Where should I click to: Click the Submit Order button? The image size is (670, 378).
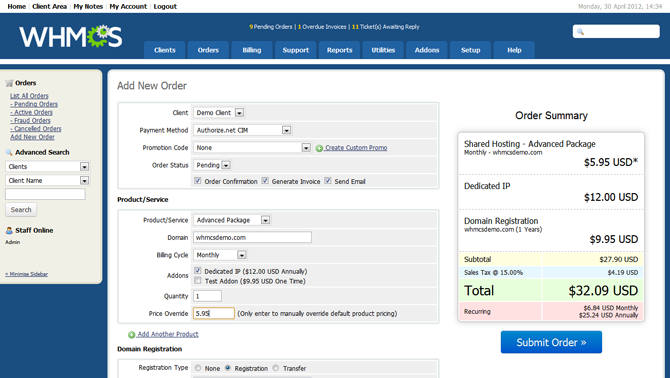[551, 342]
